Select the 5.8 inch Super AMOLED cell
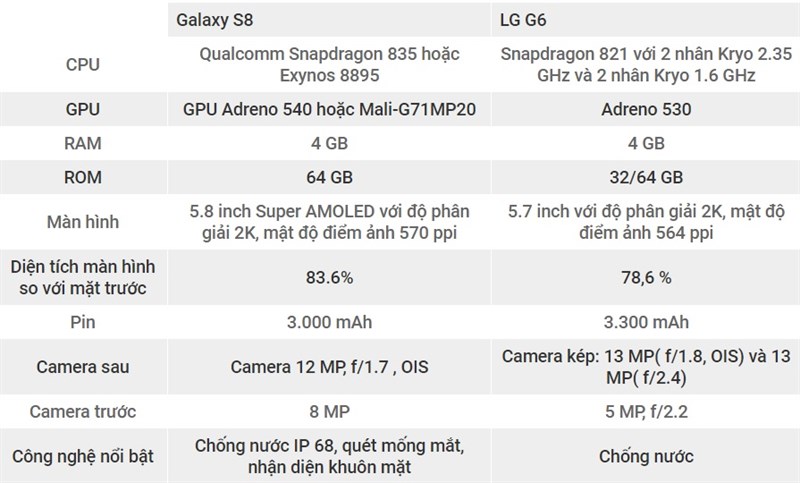Image resolution: width=800 pixels, height=483 pixels. pyautogui.click(x=328, y=223)
